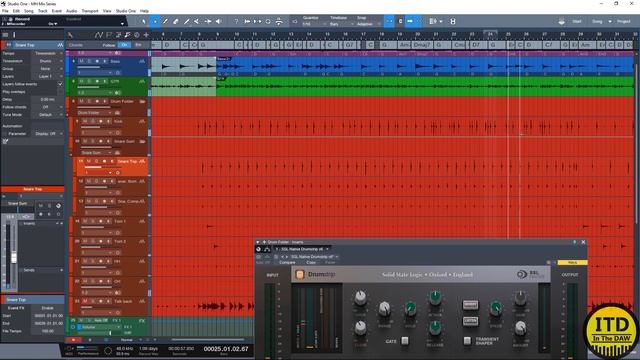Image resolution: width=640 pixels, height=360 pixels.
Task: Toggle the TRANSIENT SHAPER button
Action: click(467, 341)
